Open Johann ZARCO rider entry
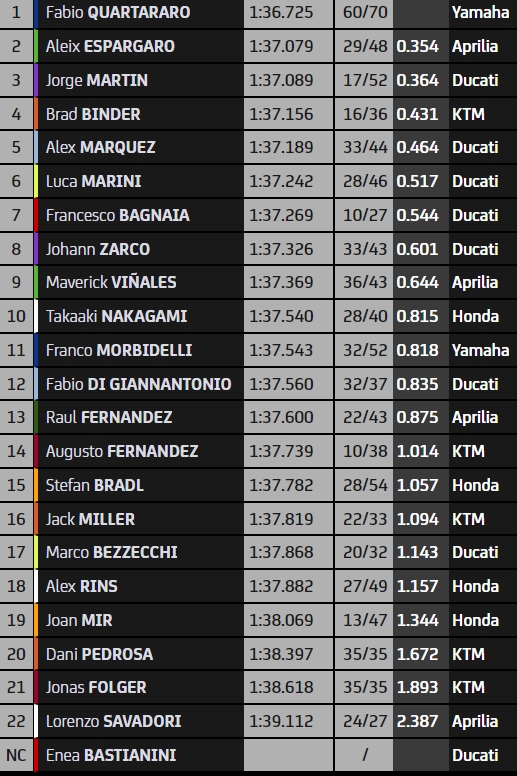Image resolution: width=517 pixels, height=776 pixels. pos(97,249)
